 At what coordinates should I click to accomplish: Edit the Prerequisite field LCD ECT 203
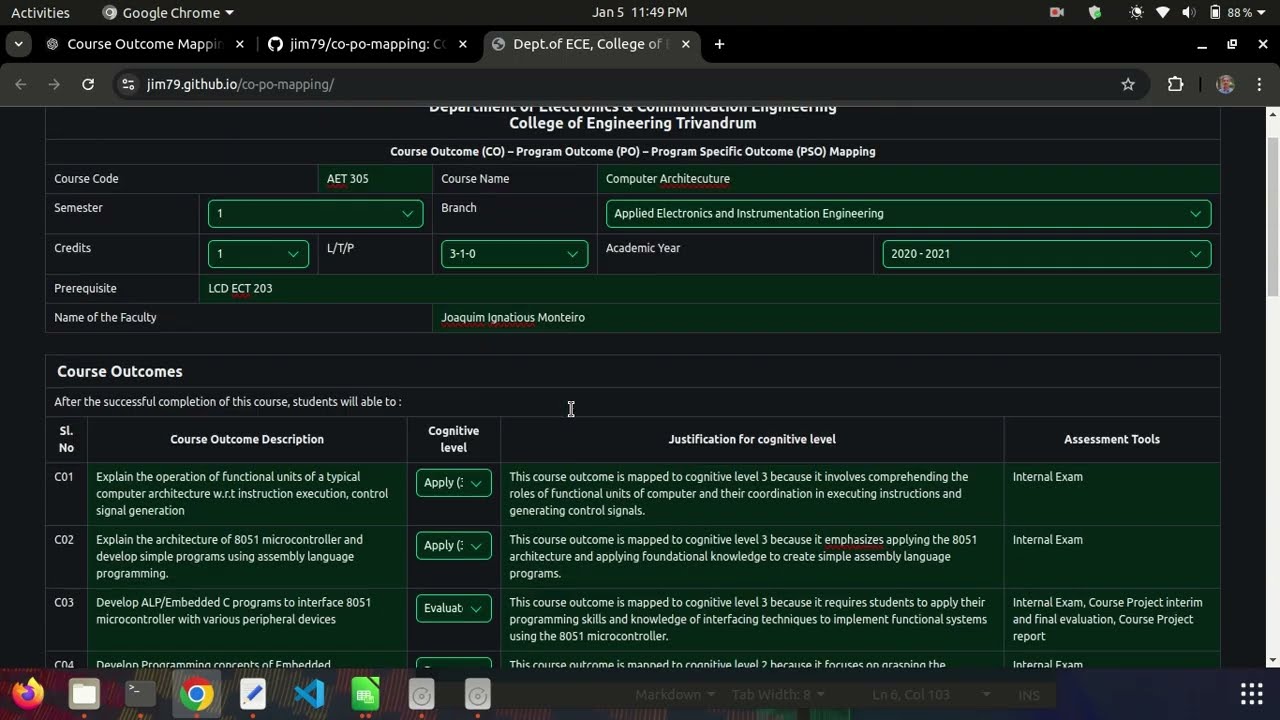[x=709, y=288]
